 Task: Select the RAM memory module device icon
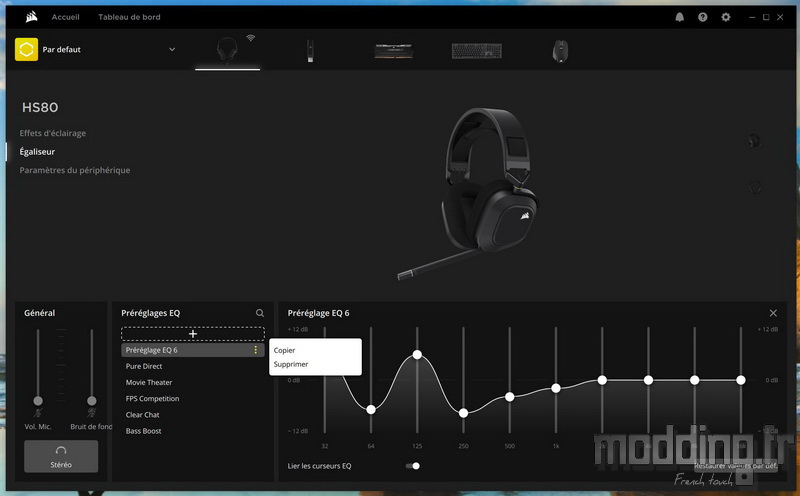[x=393, y=51]
